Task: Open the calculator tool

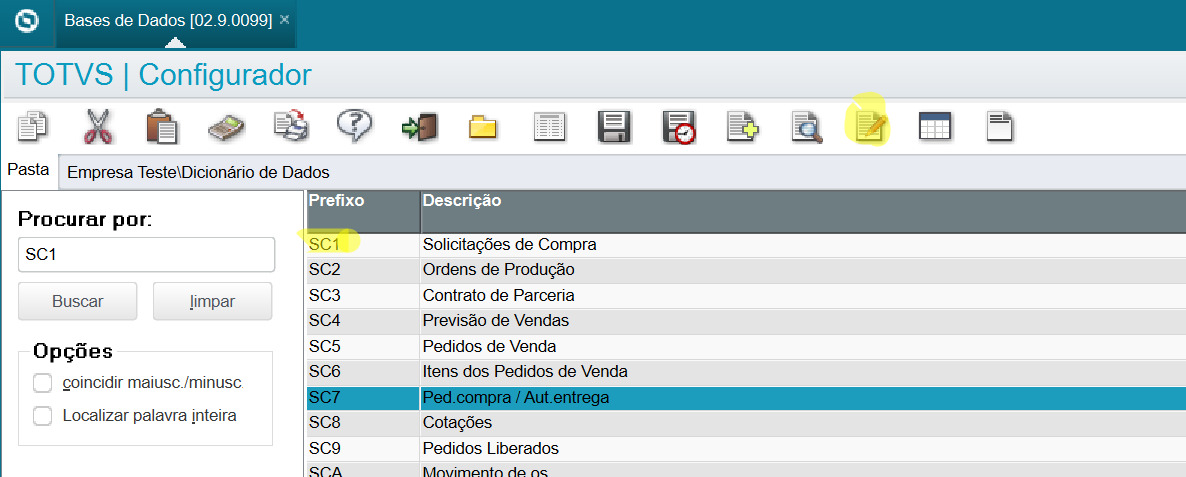Action: click(x=226, y=127)
